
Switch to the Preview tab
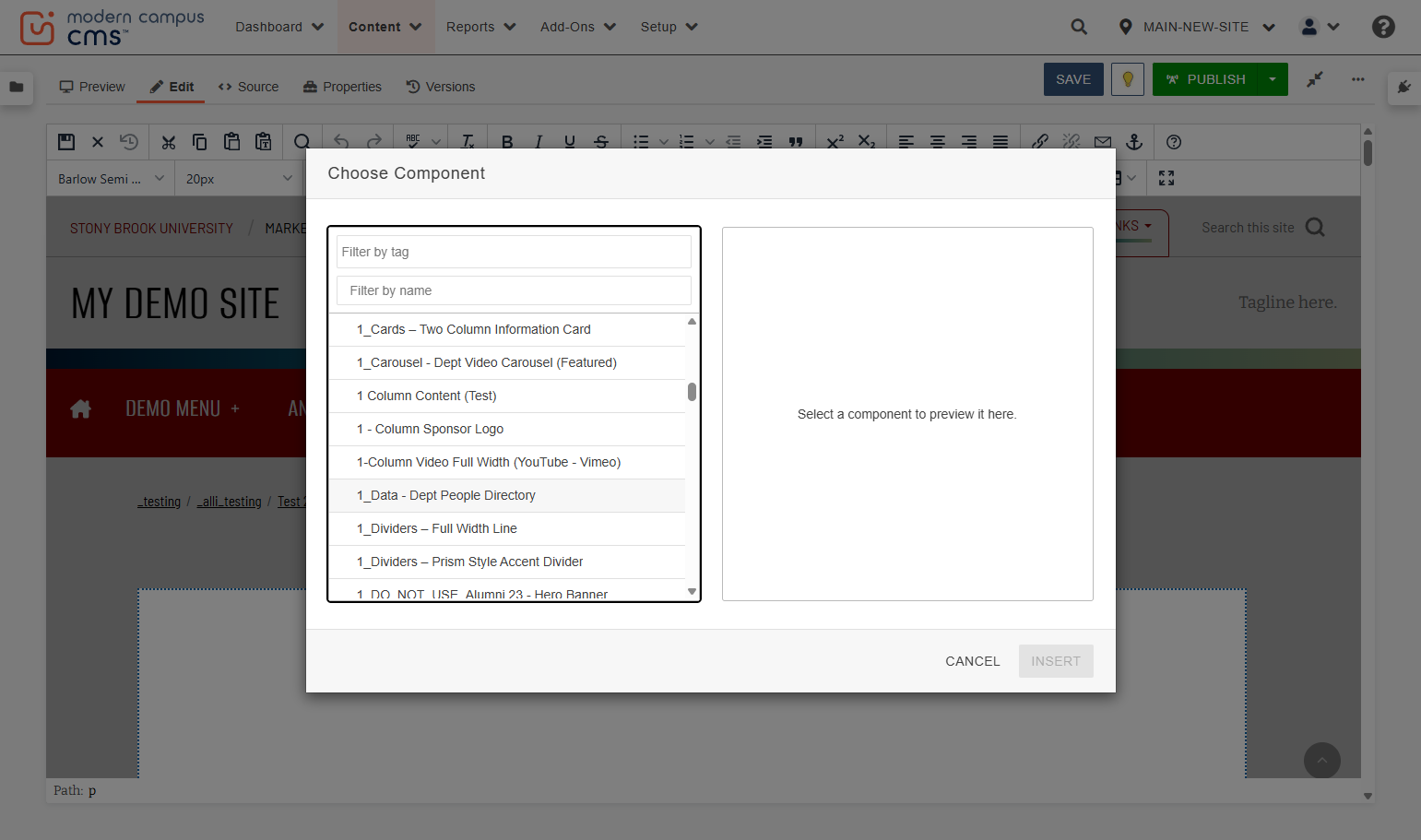tap(91, 87)
